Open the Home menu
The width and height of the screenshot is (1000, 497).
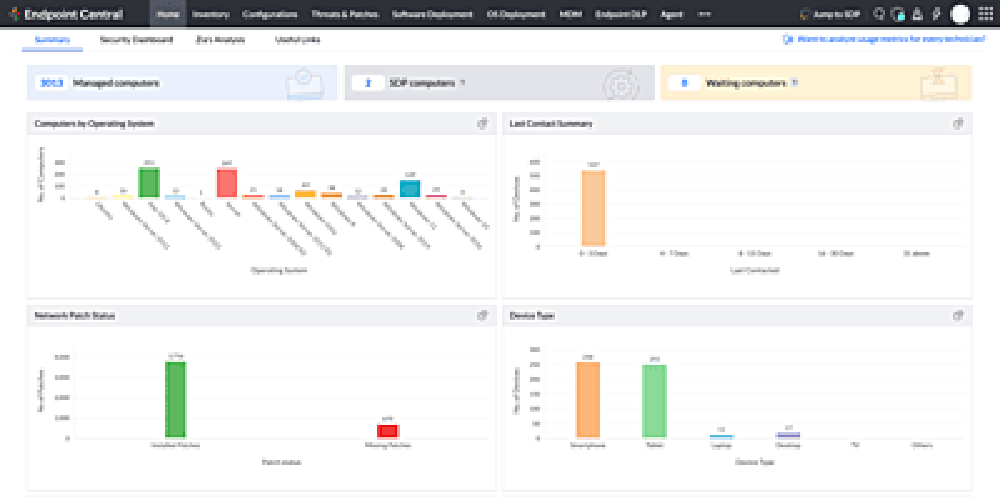tap(168, 14)
